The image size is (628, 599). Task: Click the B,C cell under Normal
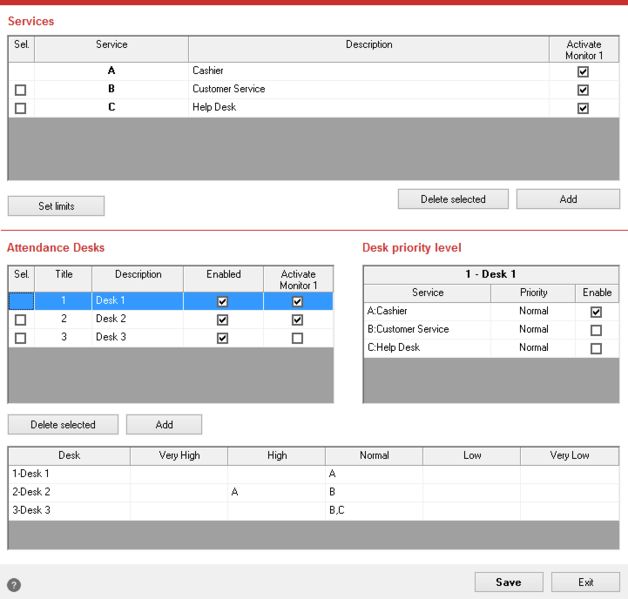[x=374, y=511]
